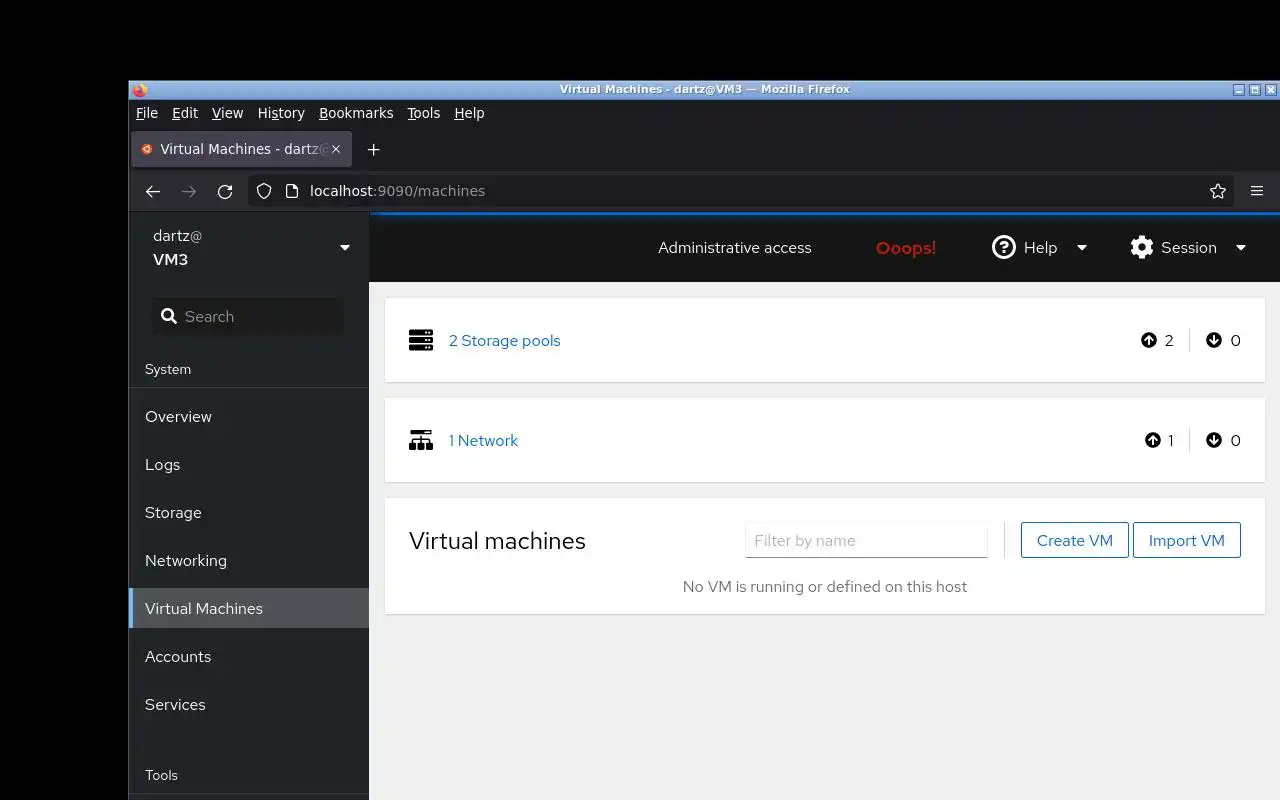
Task: Open the Help menu in menu bar
Action: (469, 113)
